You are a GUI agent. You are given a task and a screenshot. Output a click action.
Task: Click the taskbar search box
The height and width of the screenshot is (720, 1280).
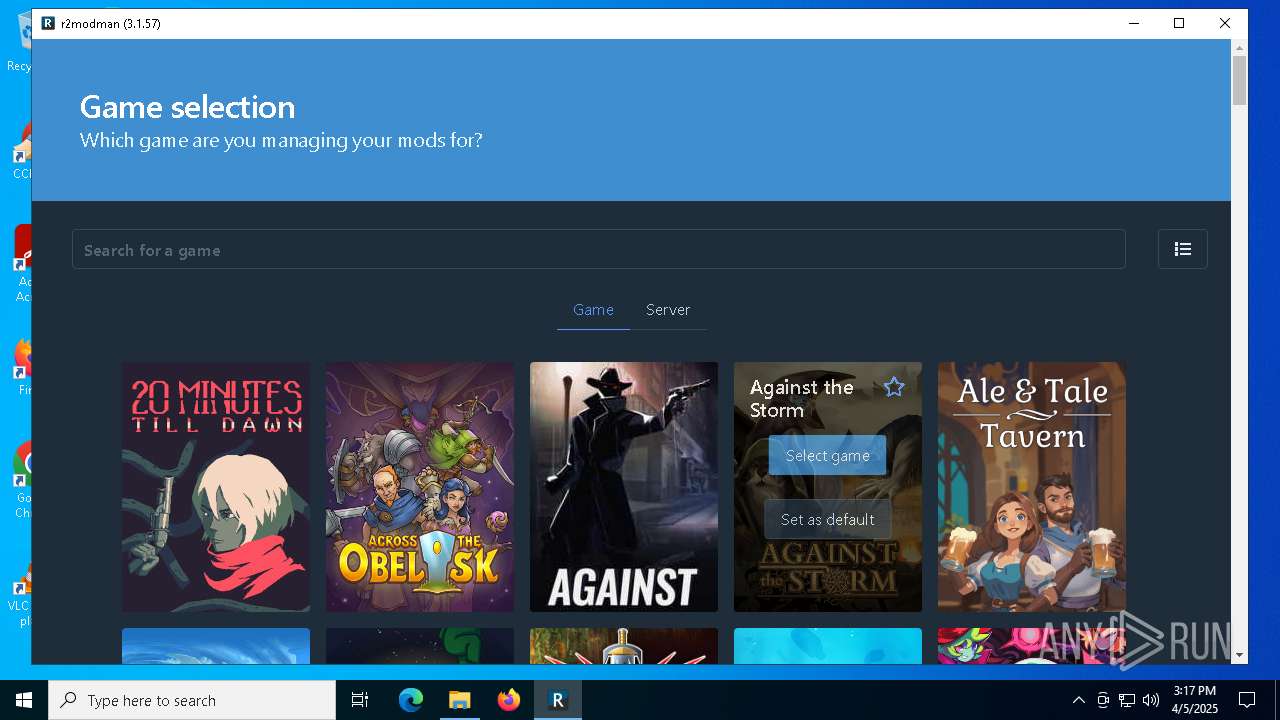pos(192,700)
